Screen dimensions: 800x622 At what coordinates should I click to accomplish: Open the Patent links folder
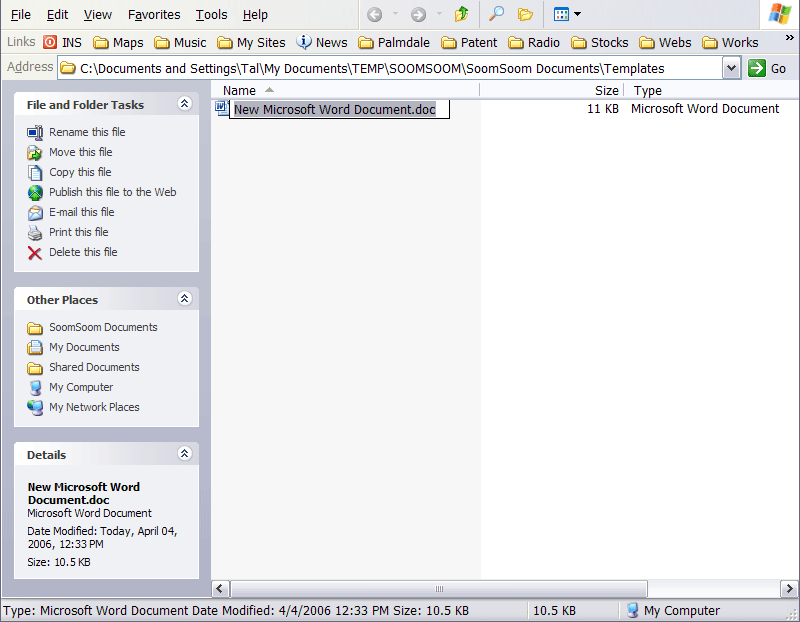click(469, 42)
